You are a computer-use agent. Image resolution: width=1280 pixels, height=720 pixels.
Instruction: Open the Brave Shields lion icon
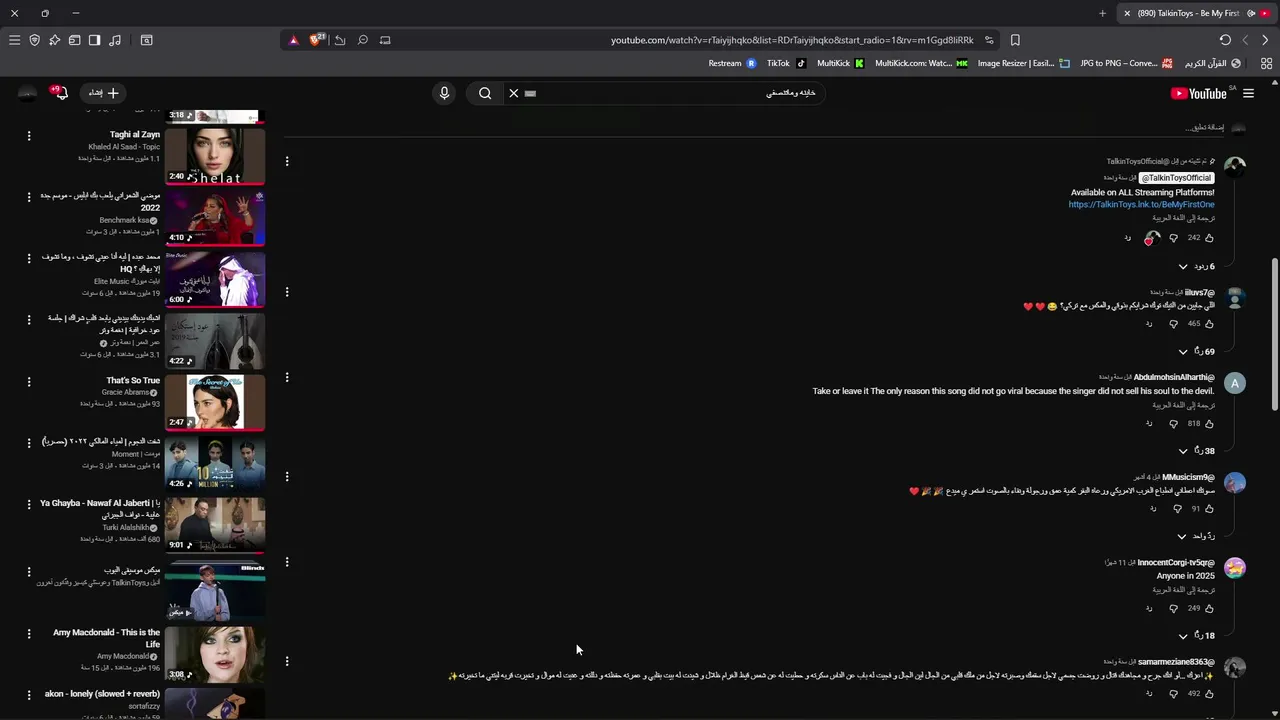click(317, 40)
